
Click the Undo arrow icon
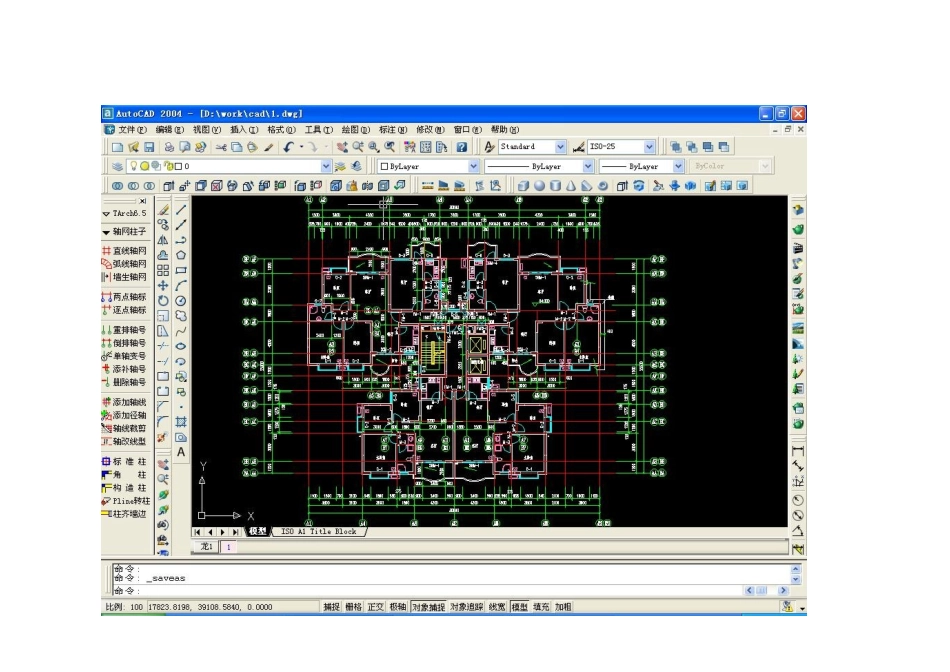pos(288,147)
